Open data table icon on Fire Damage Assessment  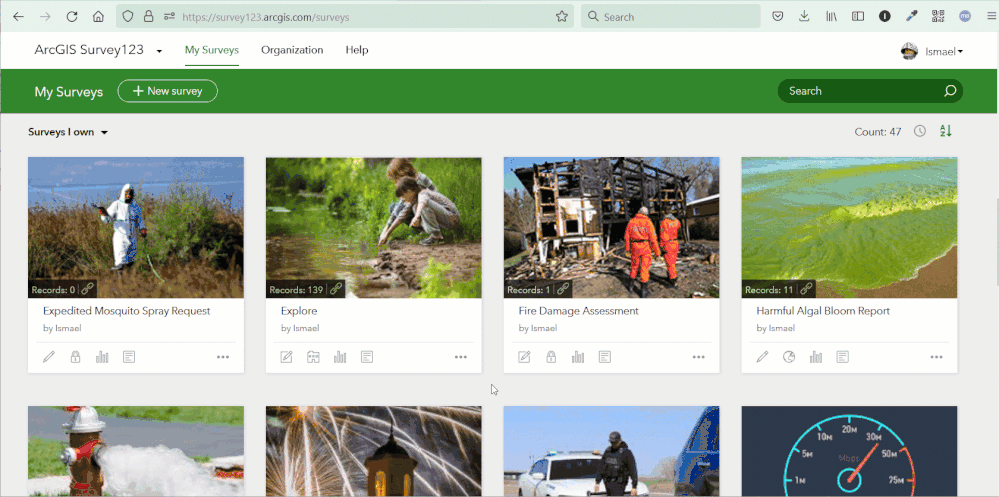pos(605,357)
